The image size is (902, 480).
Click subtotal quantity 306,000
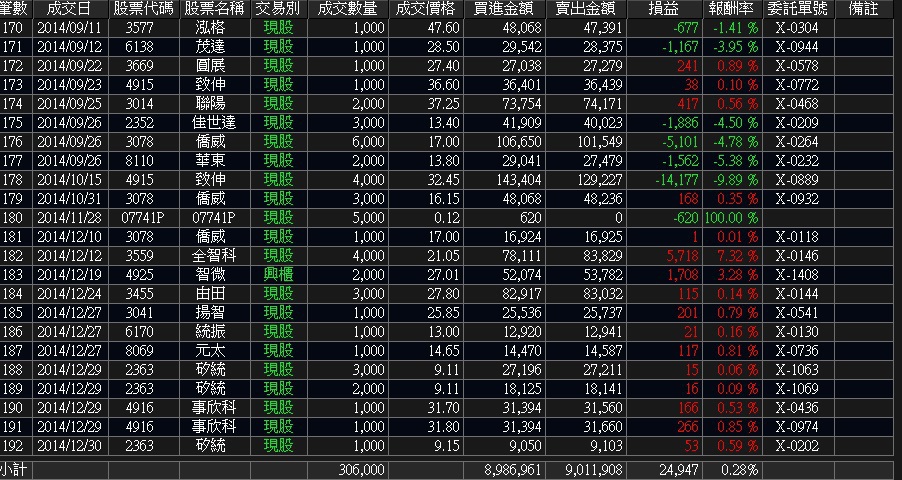pyautogui.click(x=362, y=470)
